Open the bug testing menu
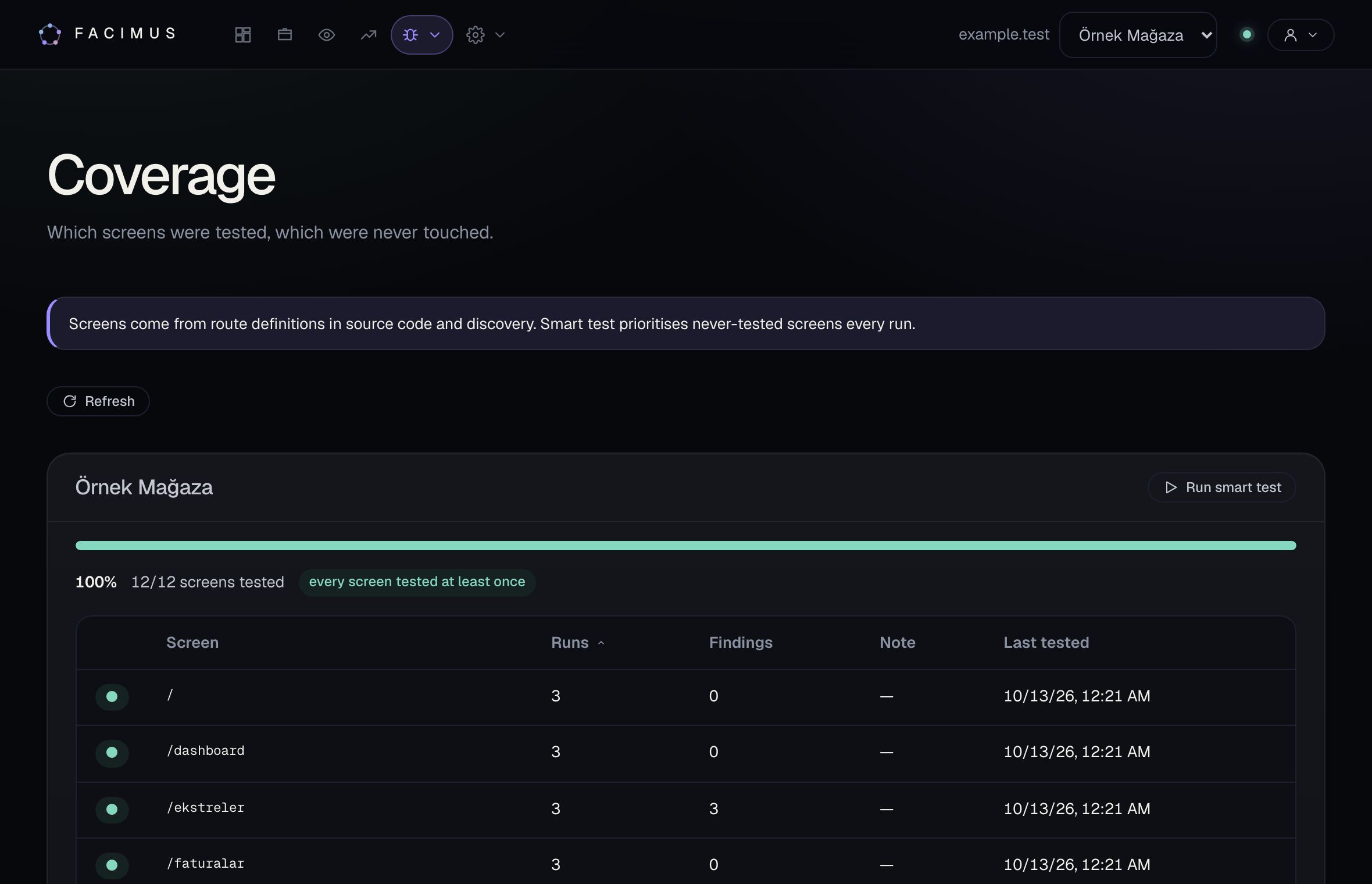The image size is (1372, 884). tap(422, 35)
